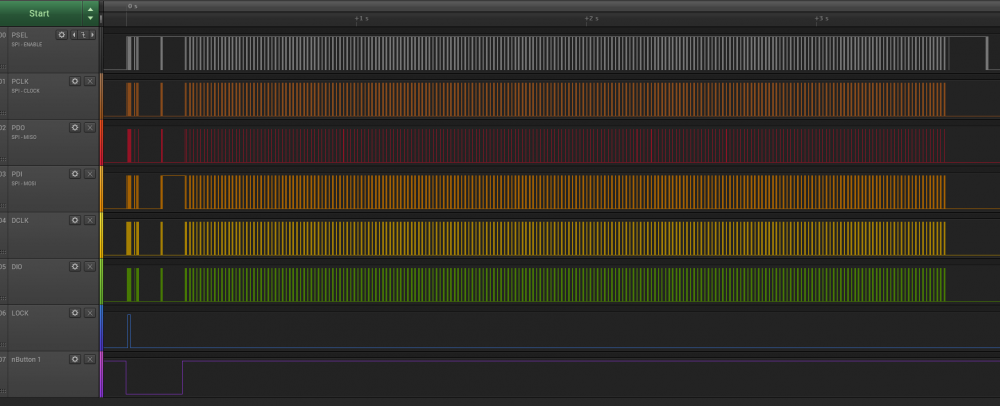Screen dimensions: 1000x406
Task: Click the PDO channel gear icon
Action: 74,127
